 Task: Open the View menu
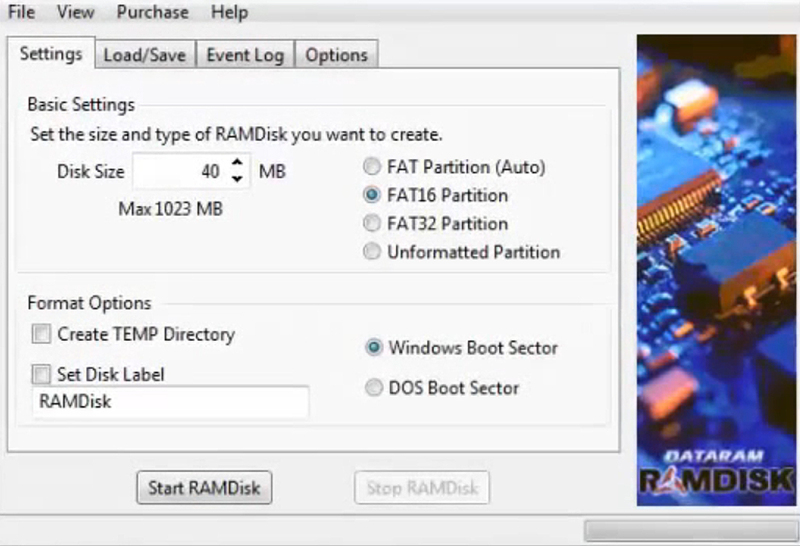(76, 12)
